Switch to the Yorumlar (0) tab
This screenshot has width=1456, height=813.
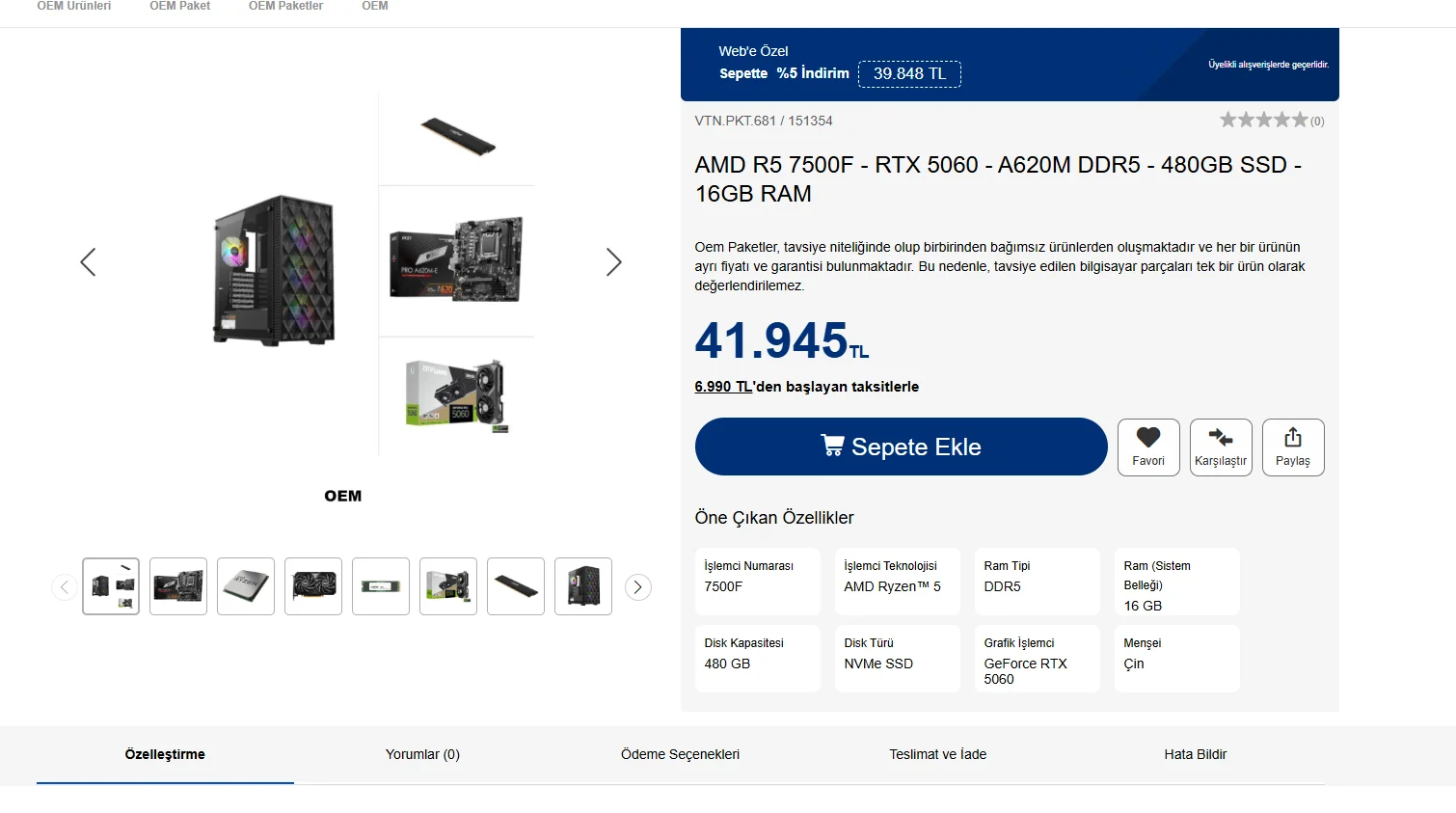pyautogui.click(x=422, y=754)
